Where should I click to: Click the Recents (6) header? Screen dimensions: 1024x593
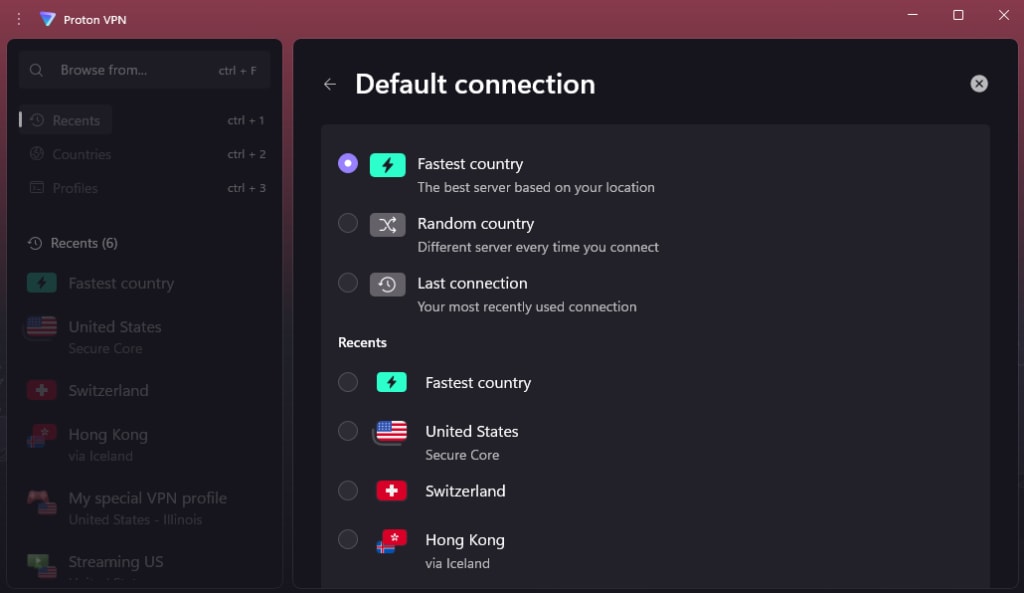[72, 243]
